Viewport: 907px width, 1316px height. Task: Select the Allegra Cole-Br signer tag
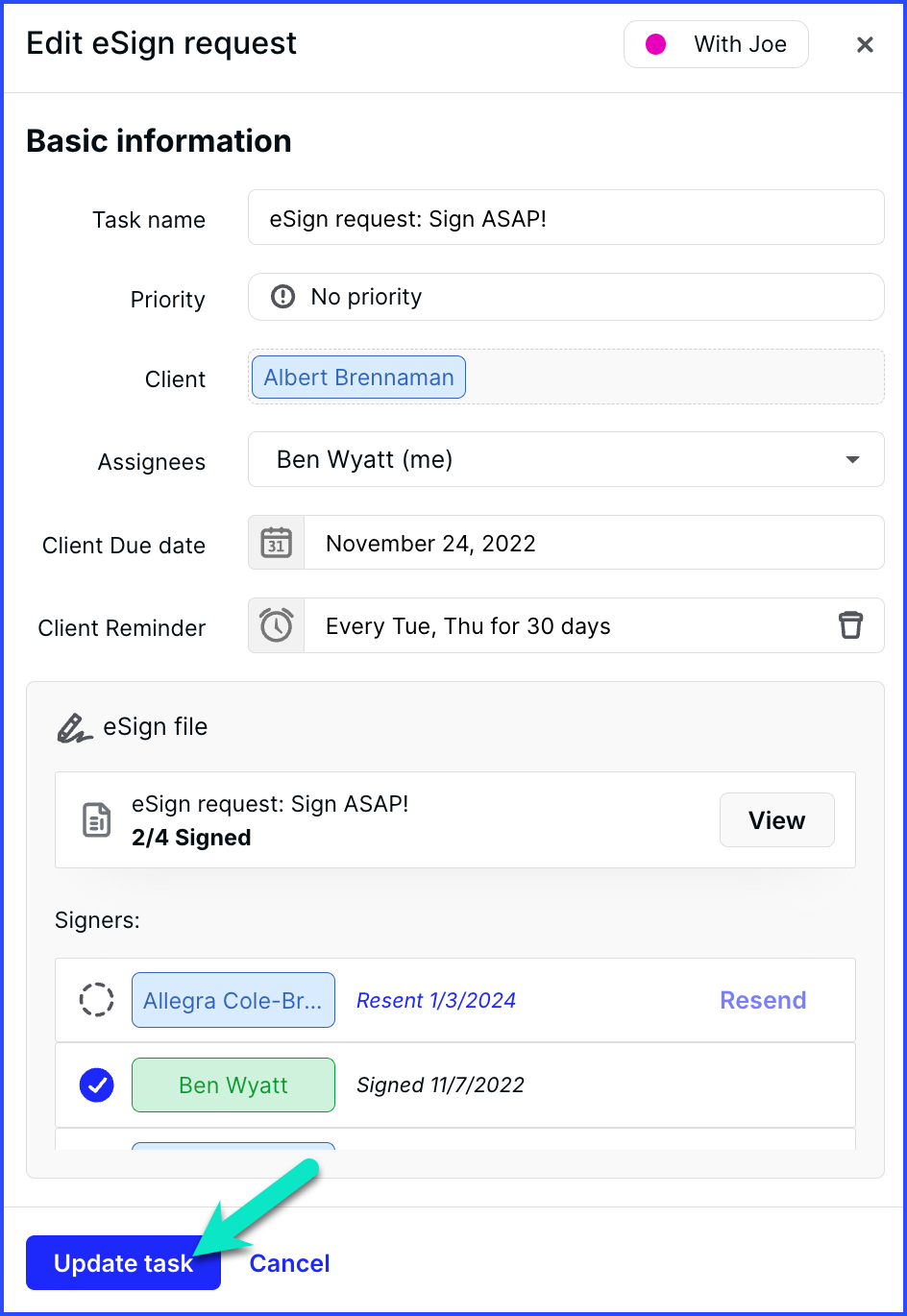point(233,1000)
